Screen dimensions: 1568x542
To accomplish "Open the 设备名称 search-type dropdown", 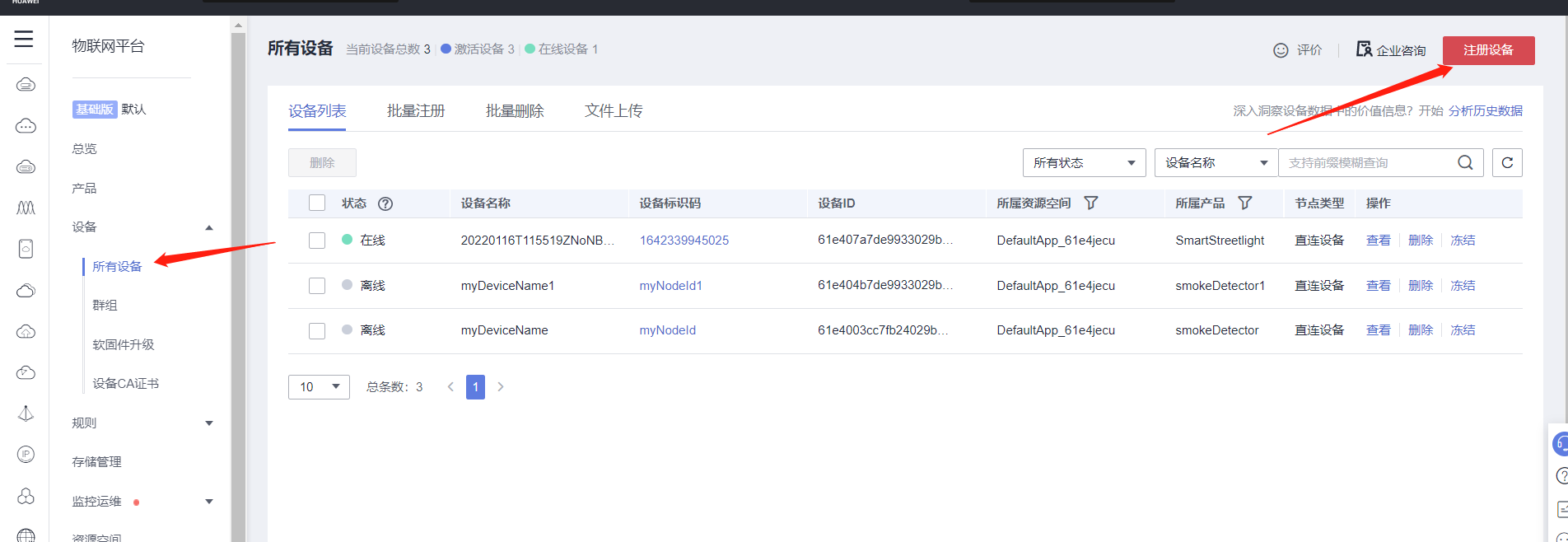I will tap(1216, 162).
